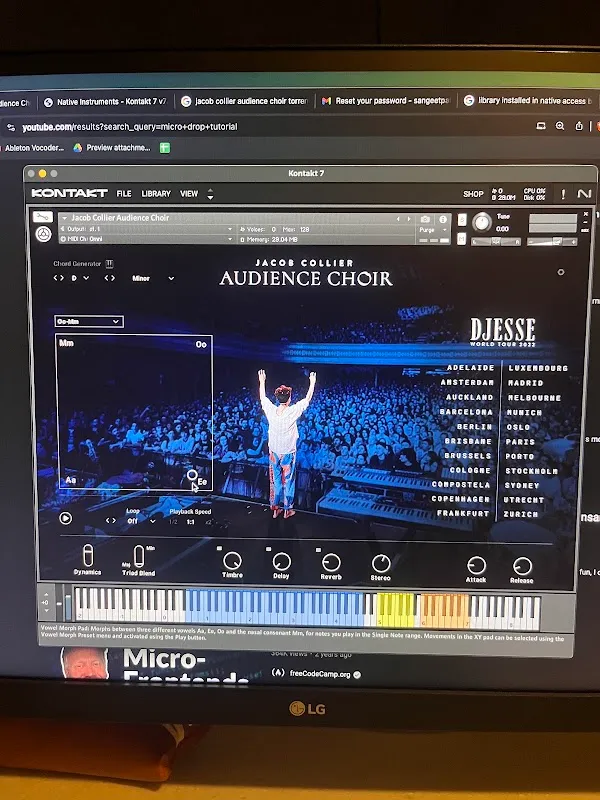Go to next instrument with the right arrow
This screenshot has height=800, width=600.
pos(409,219)
